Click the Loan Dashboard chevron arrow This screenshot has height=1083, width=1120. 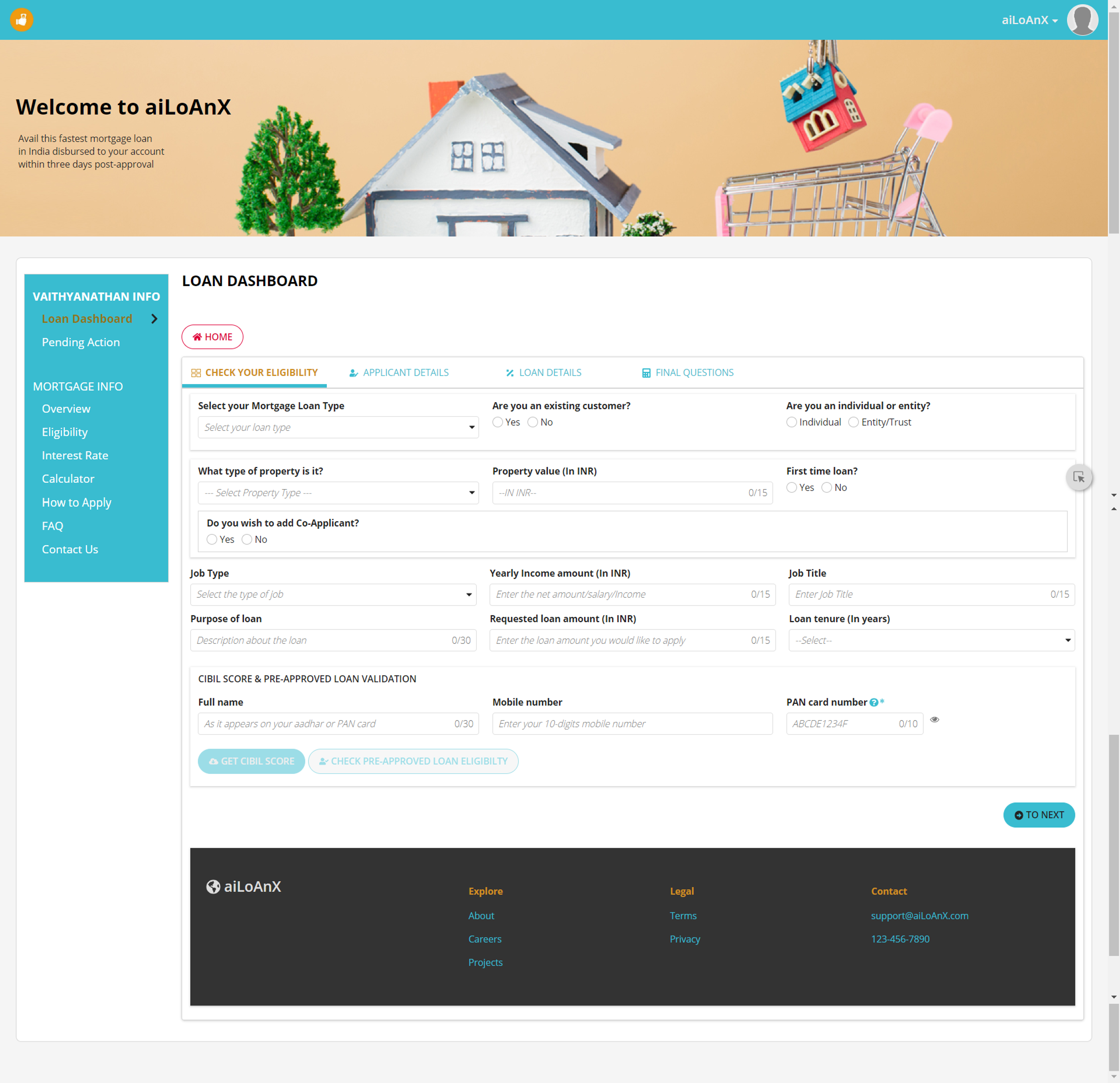tap(154, 319)
